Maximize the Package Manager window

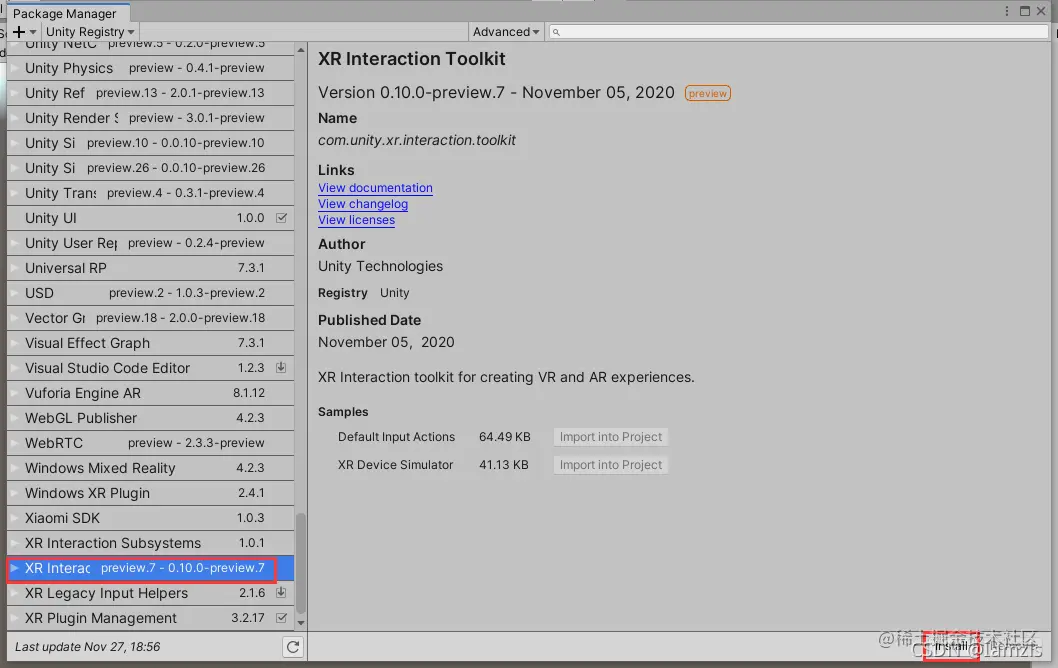point(1025,11)
